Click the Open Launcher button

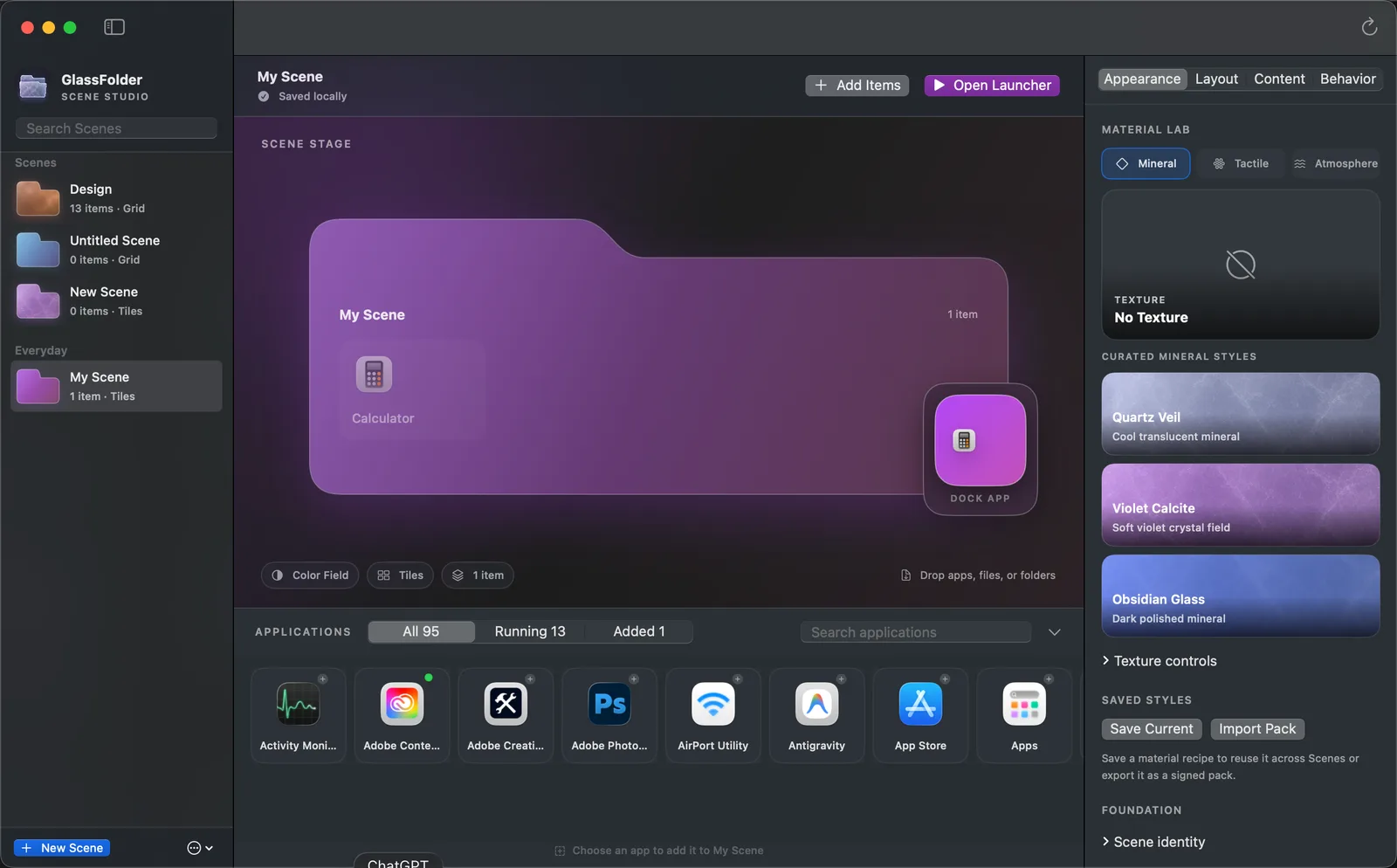(992, 85)
